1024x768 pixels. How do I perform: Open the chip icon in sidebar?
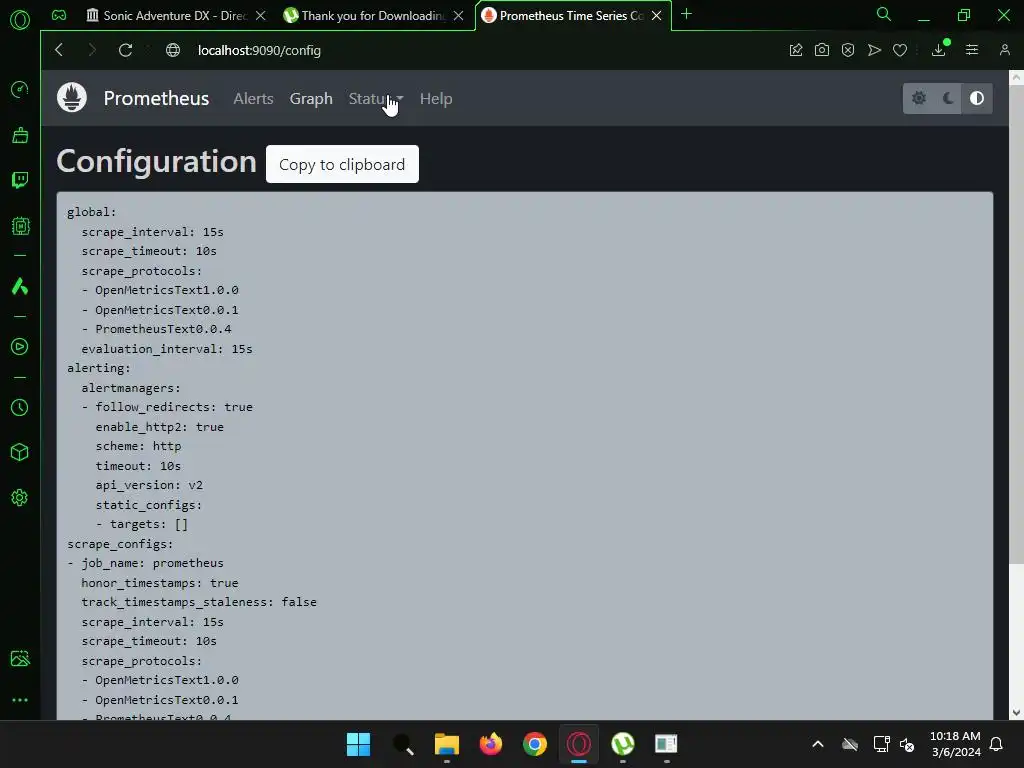[x=20, y=226]
